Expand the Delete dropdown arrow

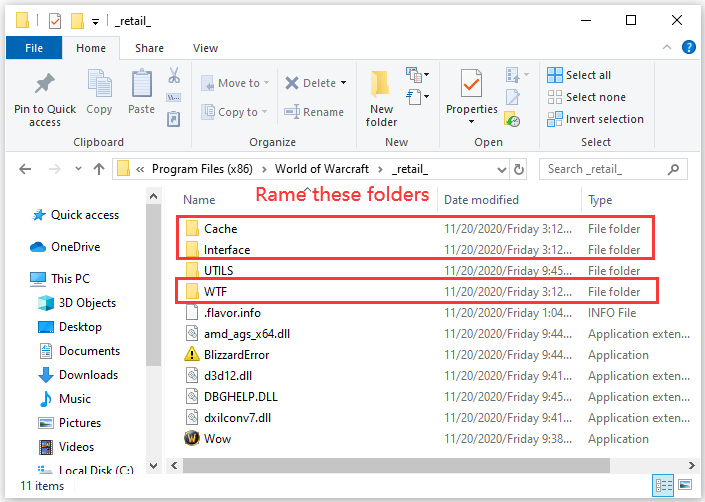pos(344,83)
